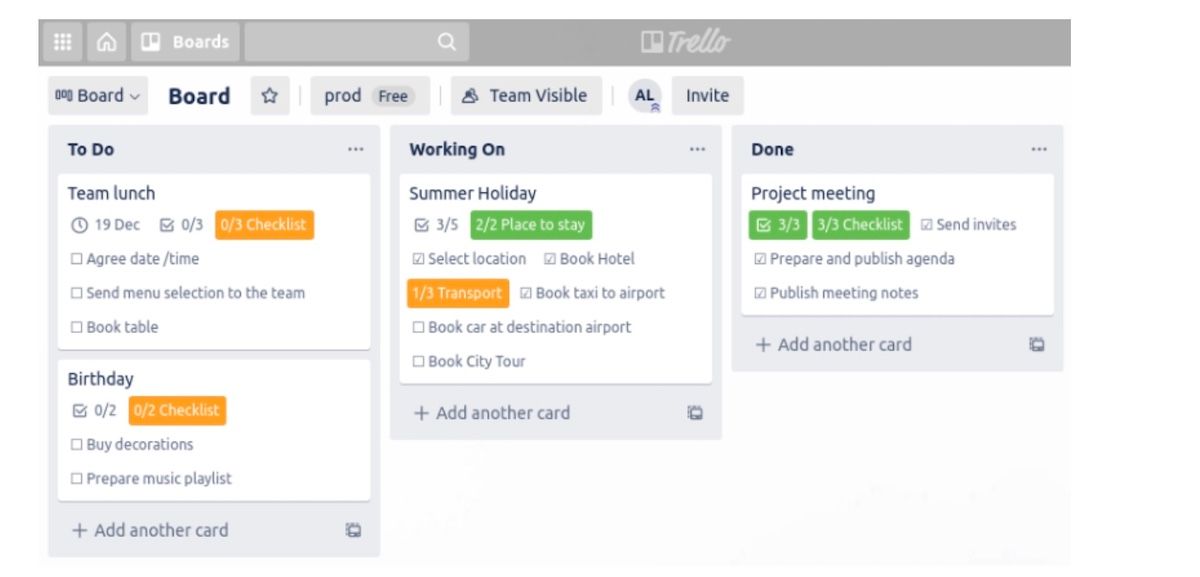This screenshot has width=1200, height=577.
Task: Open the apps grid menu icon
Action: (62, 42)
